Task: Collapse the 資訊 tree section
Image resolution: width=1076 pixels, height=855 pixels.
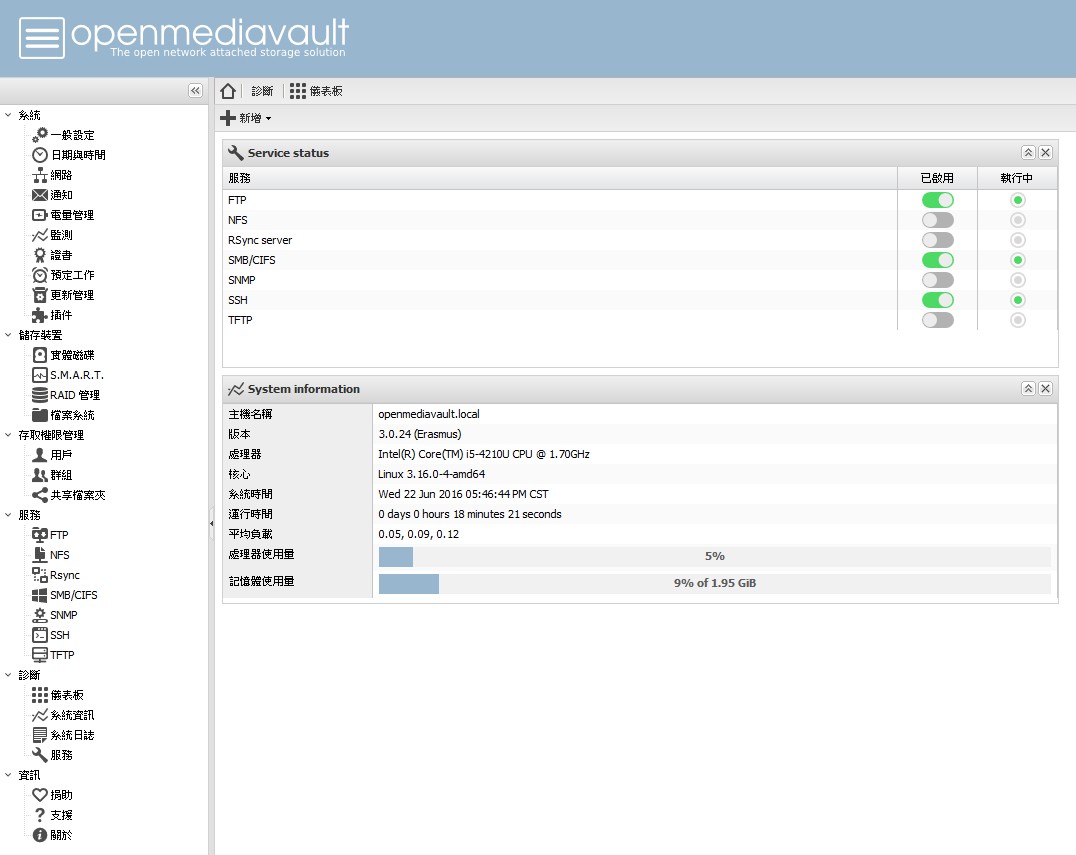Action: (8, 775)
